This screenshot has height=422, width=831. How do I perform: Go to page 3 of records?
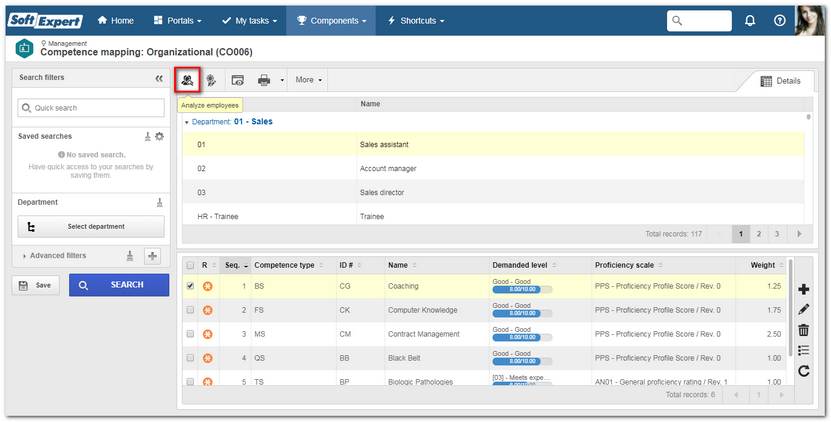777,234
